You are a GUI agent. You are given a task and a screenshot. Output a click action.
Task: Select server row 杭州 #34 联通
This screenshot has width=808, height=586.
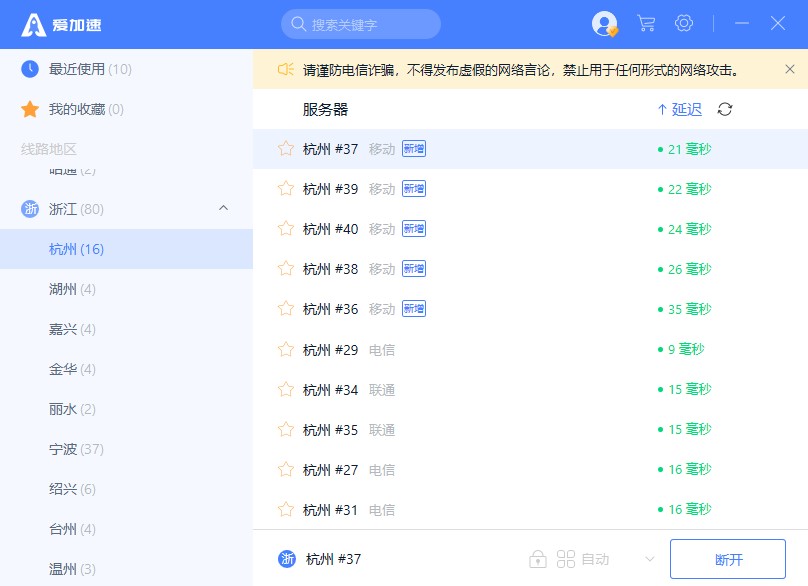[x=530, y=390]
